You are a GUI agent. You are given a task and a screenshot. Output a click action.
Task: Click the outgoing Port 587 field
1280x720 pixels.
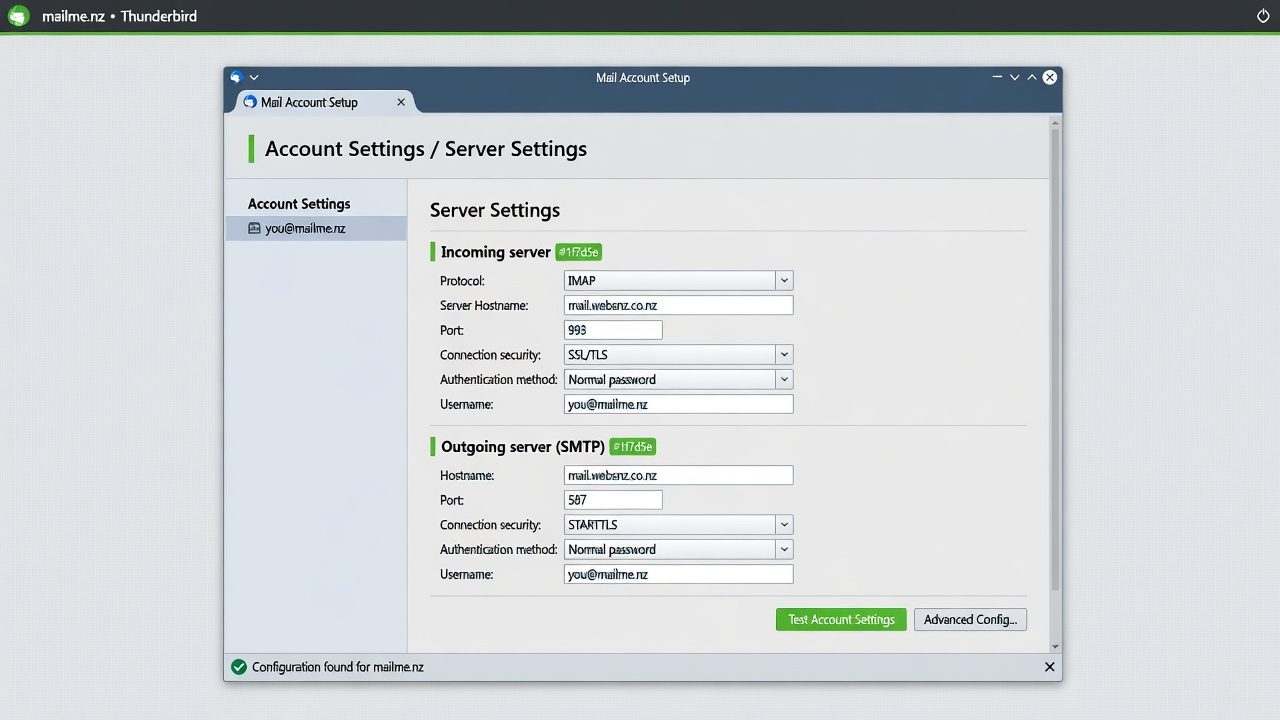point(613,500)
